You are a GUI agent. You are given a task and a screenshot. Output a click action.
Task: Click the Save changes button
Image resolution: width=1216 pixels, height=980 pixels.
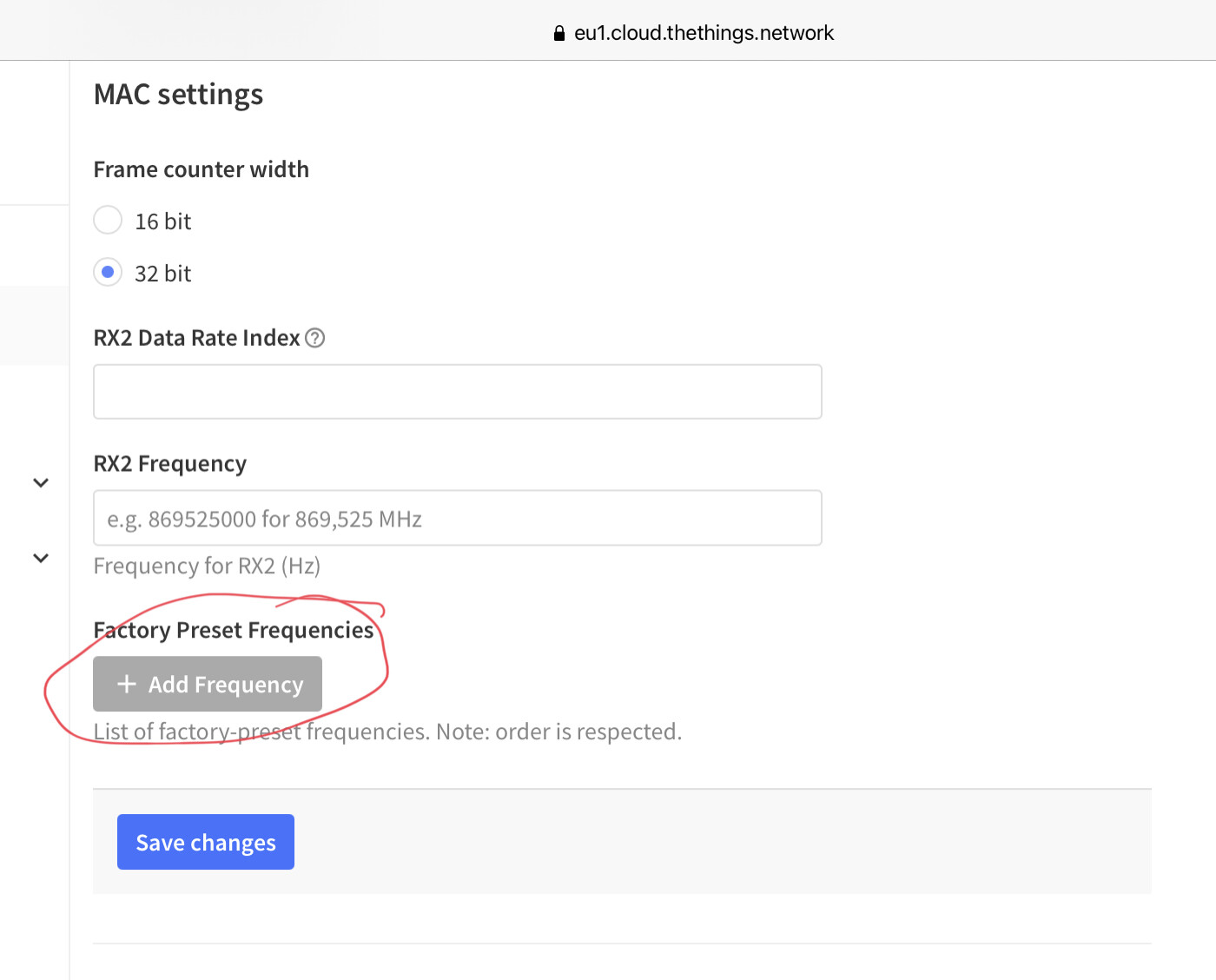pyautogui.click(x=206, y=842)
